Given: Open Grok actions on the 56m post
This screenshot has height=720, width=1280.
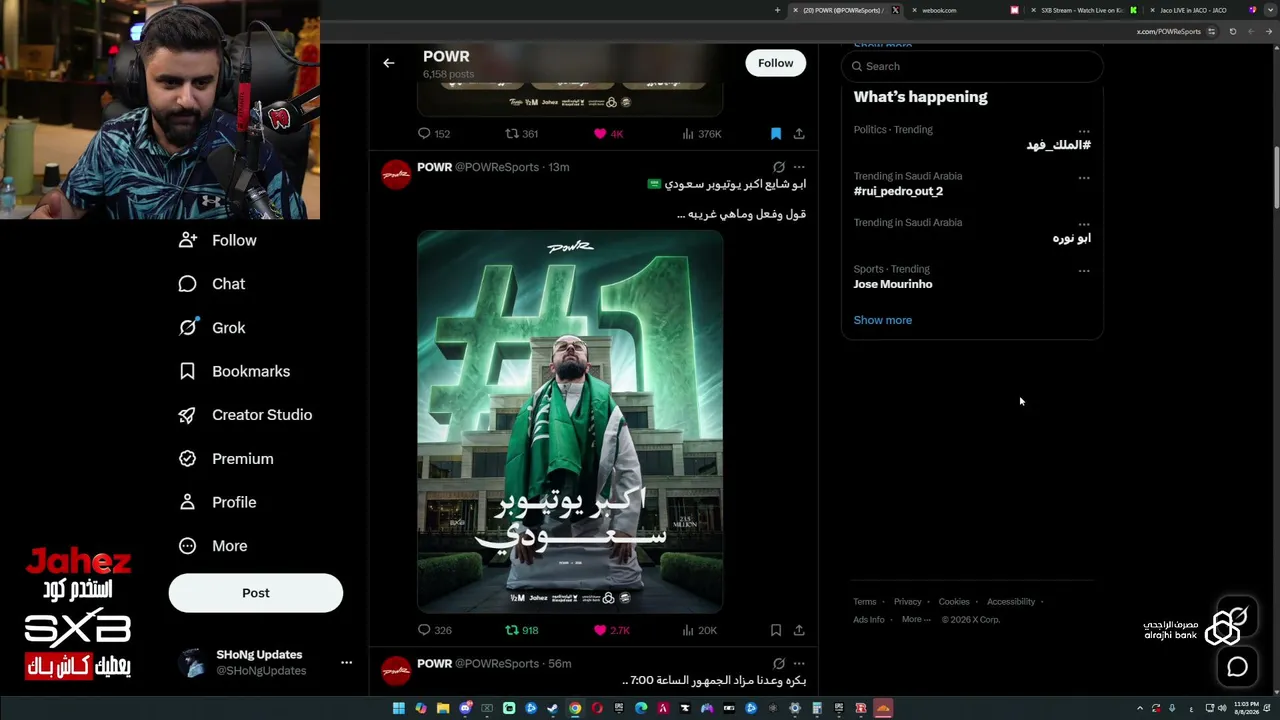Looking at the screenshot, I should (x=779, y=663).
